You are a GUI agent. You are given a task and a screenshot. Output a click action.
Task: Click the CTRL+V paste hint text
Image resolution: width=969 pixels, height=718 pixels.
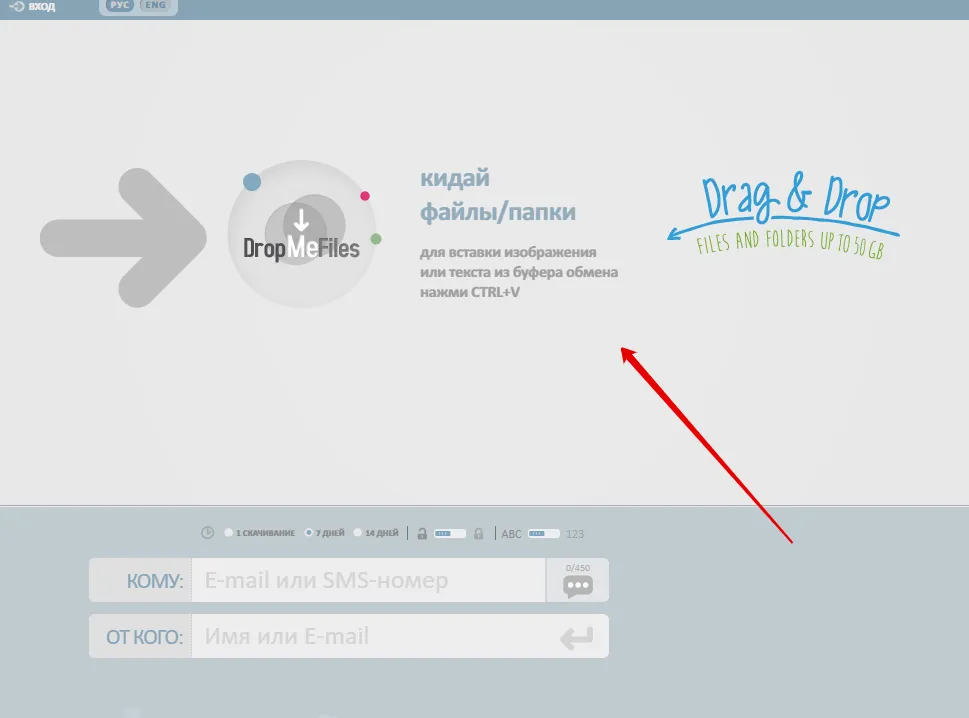coord(519,272)
